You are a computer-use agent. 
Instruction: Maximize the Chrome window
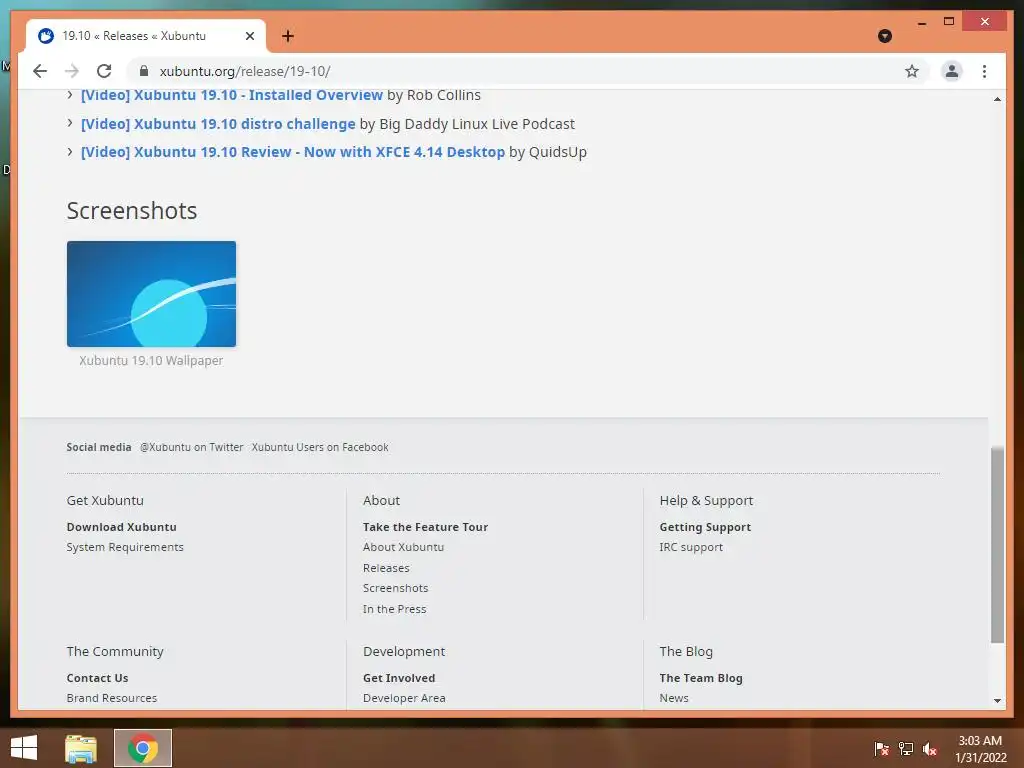(949, 22)
